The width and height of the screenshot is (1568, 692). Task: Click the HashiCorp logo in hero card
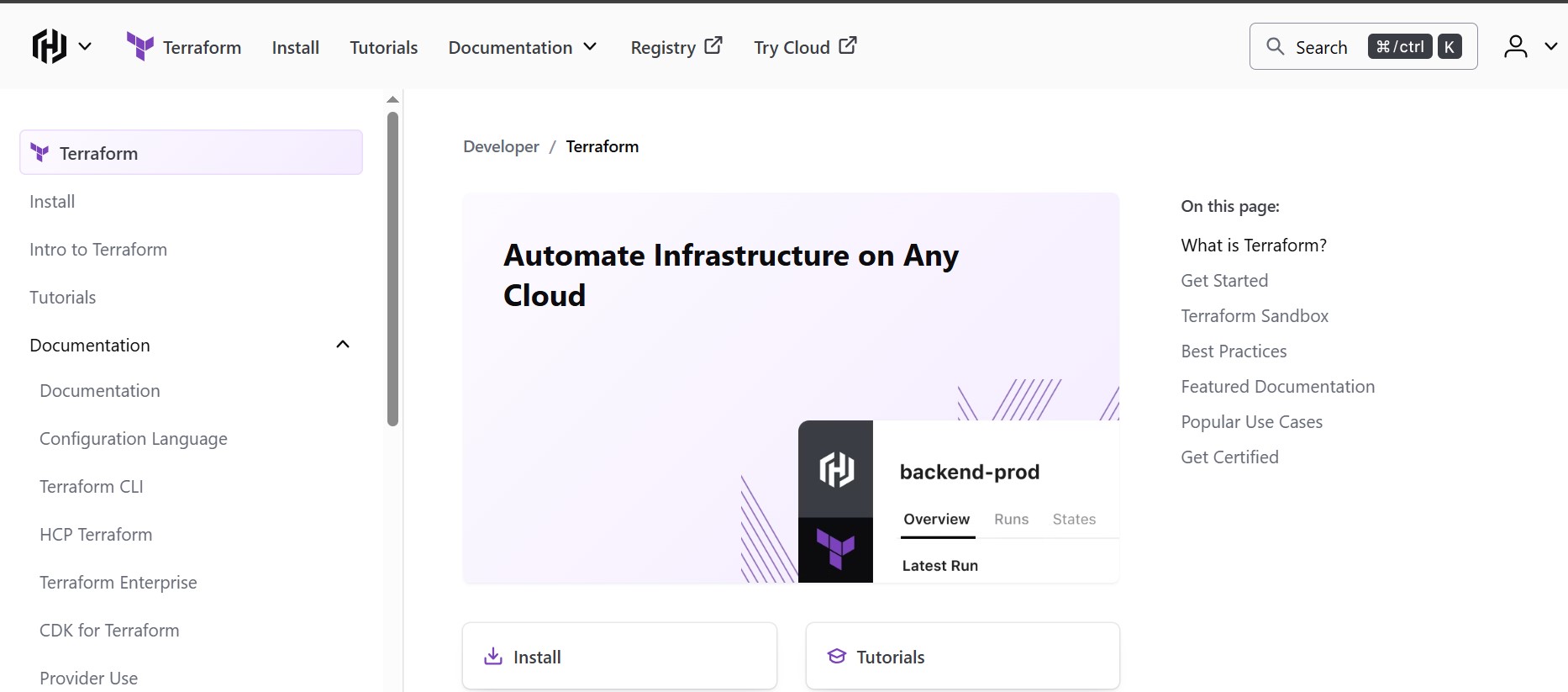coord(836,469)
